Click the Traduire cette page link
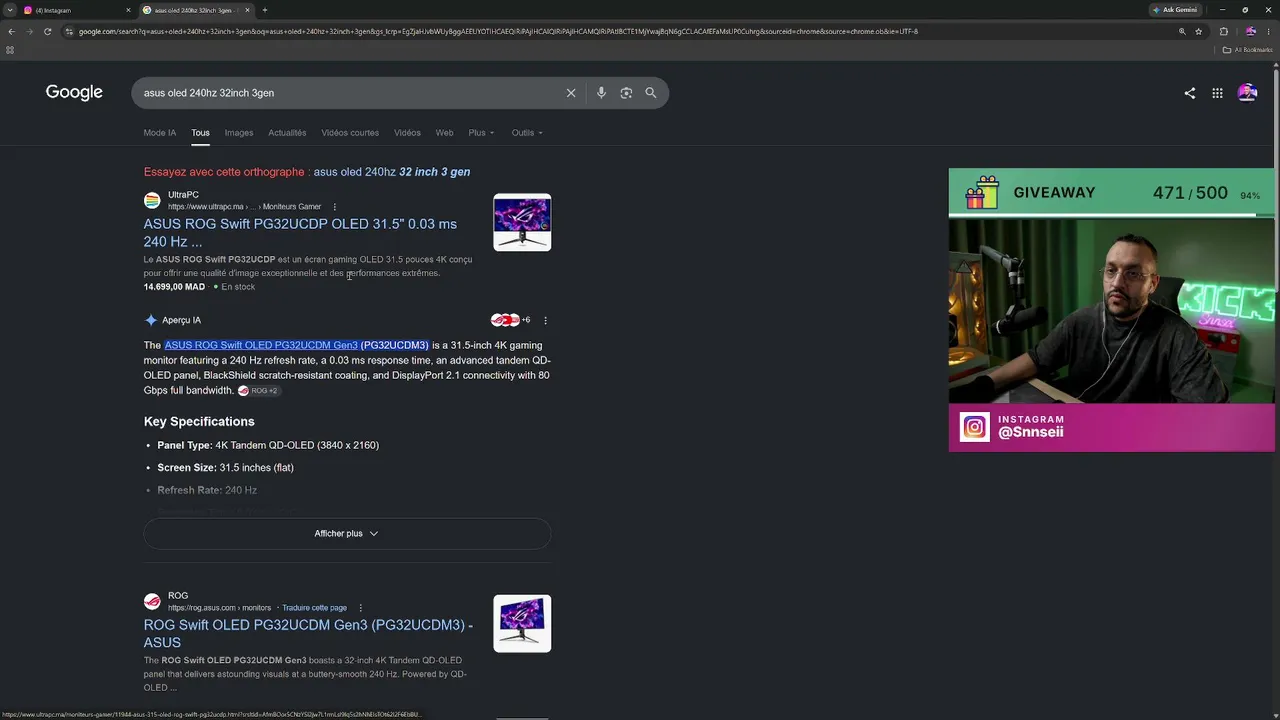Screen dimensions: 1280x720 tap(314, 608)
